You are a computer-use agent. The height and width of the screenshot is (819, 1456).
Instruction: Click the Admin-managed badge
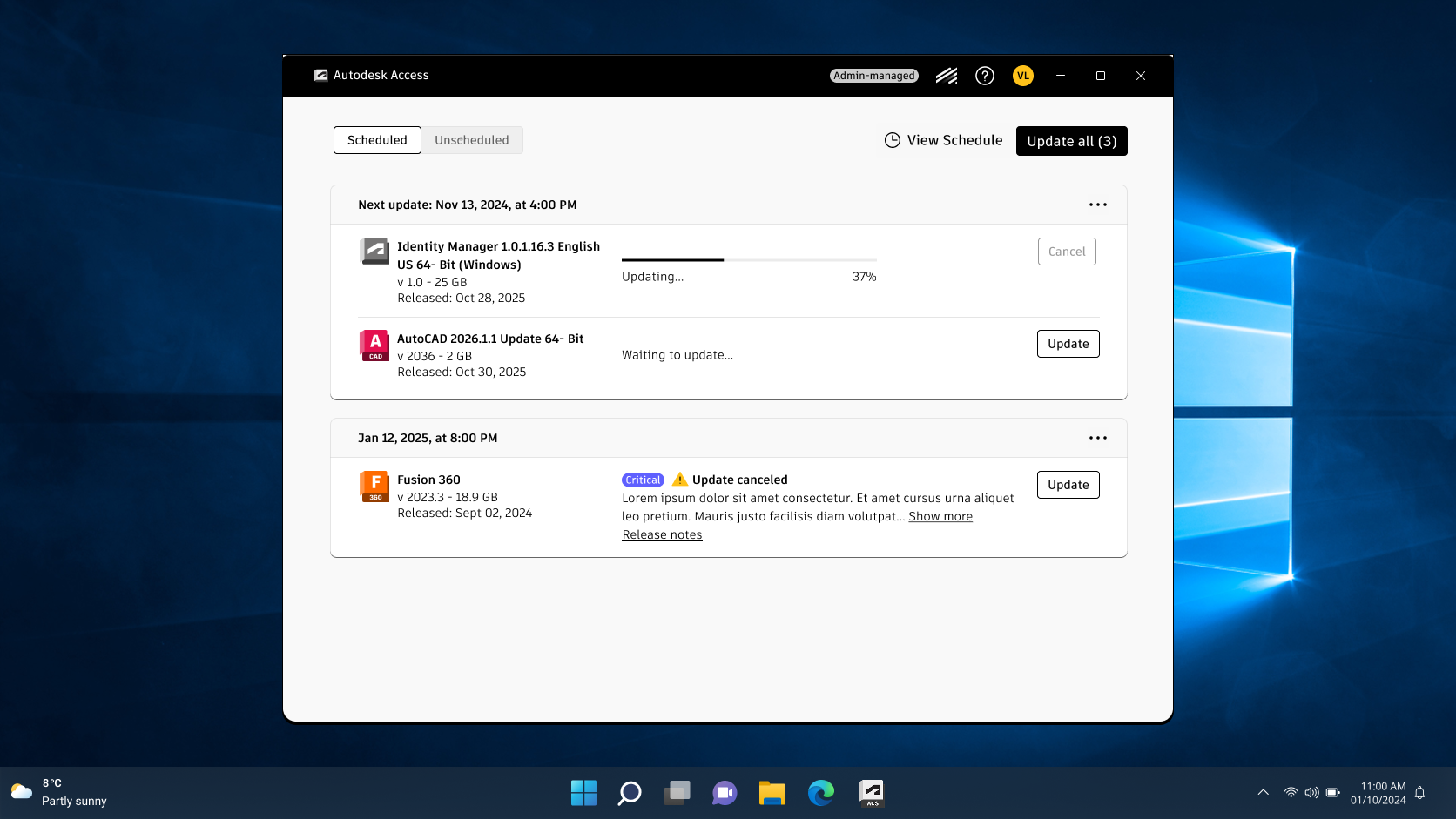(x=874, y=76)
